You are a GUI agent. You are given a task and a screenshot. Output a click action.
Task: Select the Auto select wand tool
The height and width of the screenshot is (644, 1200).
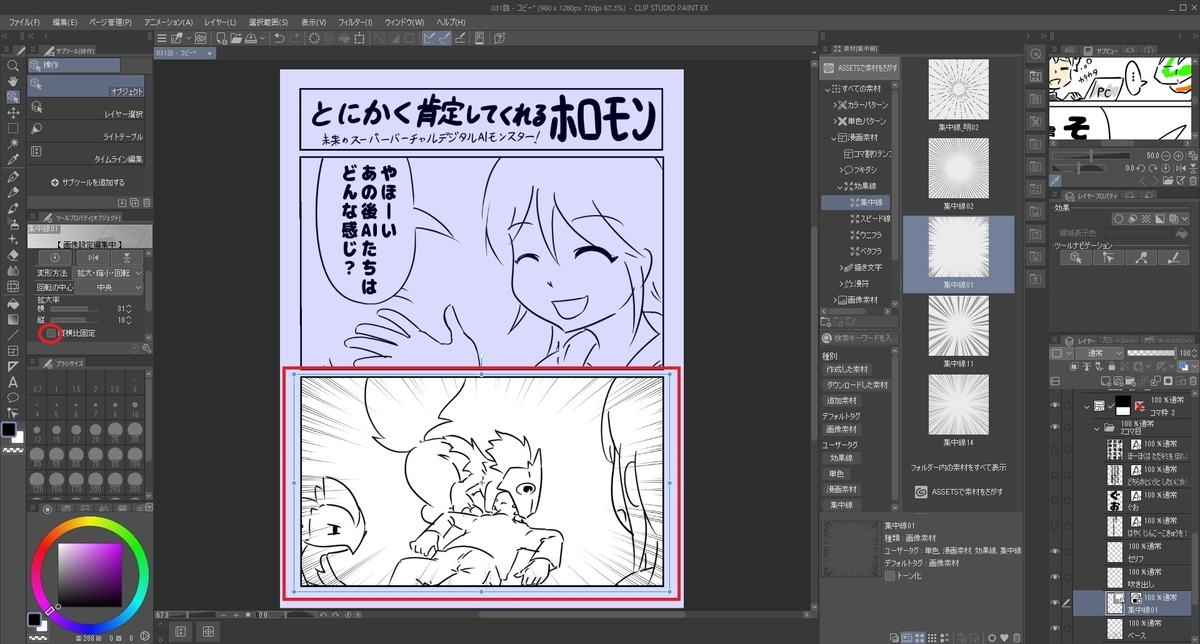coord(12,144)
